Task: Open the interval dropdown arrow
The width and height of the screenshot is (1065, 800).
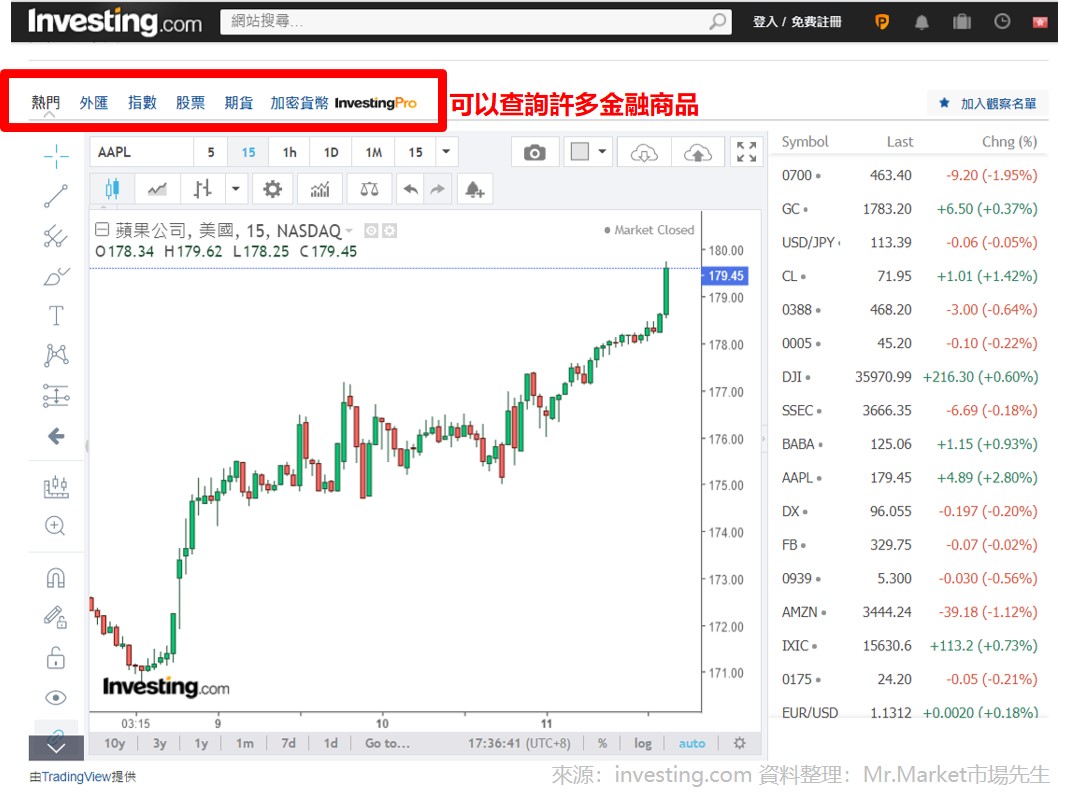Action: (446, 151)
